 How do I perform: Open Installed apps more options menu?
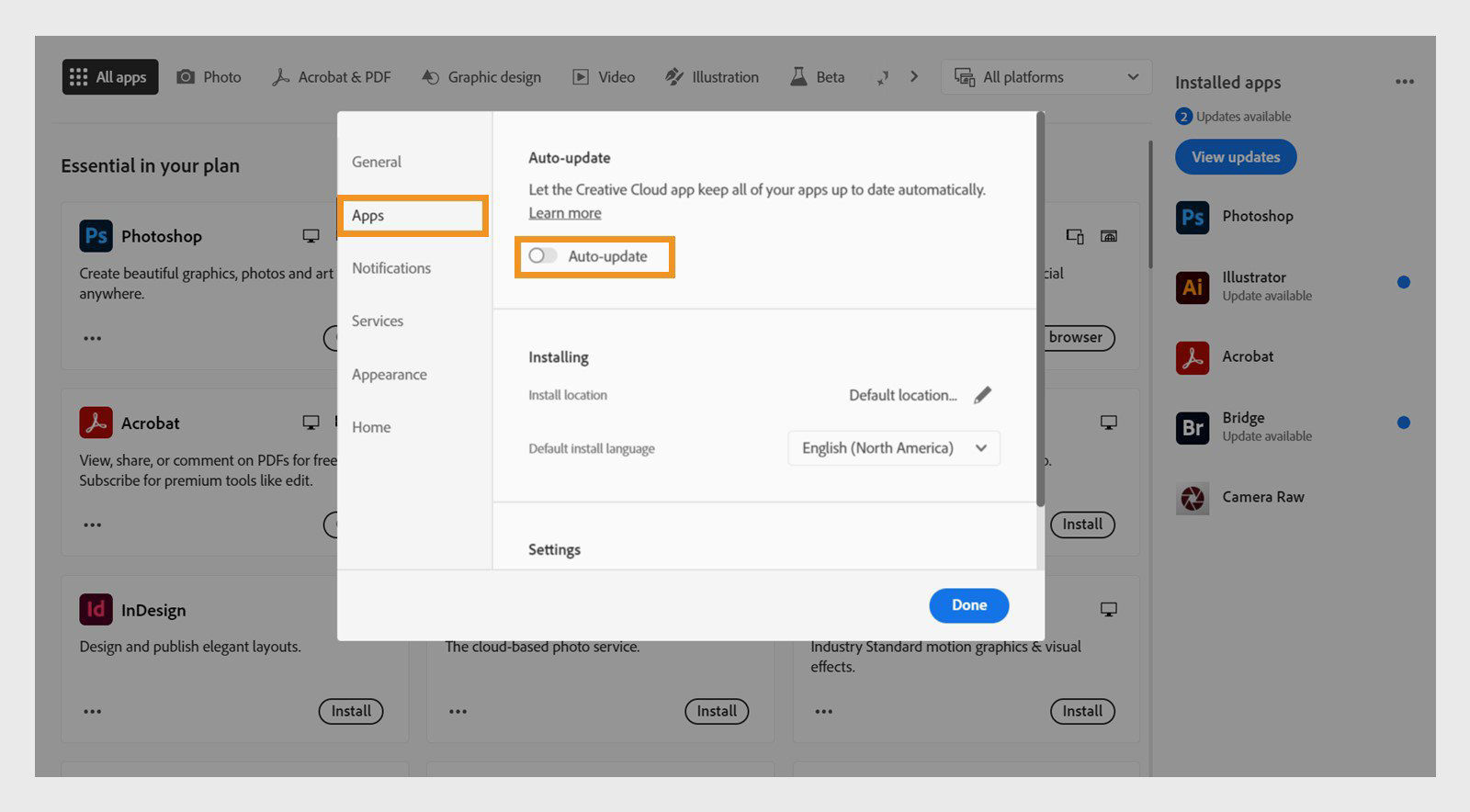(1405, 82)
